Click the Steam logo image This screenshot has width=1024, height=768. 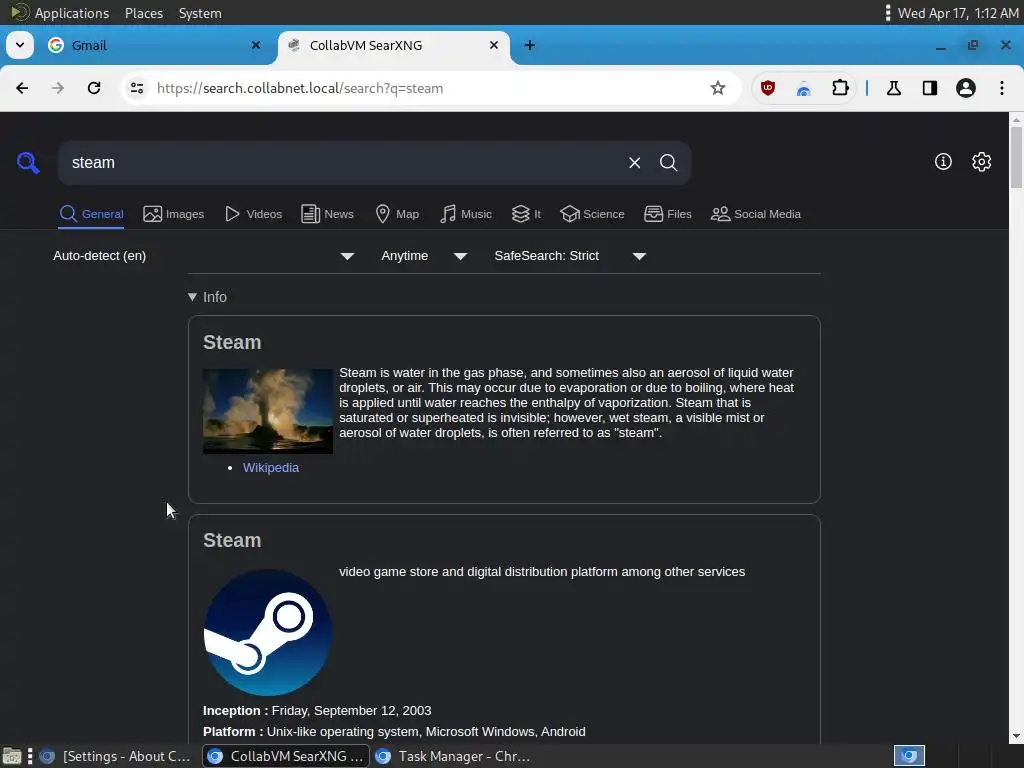click(268, 632)
